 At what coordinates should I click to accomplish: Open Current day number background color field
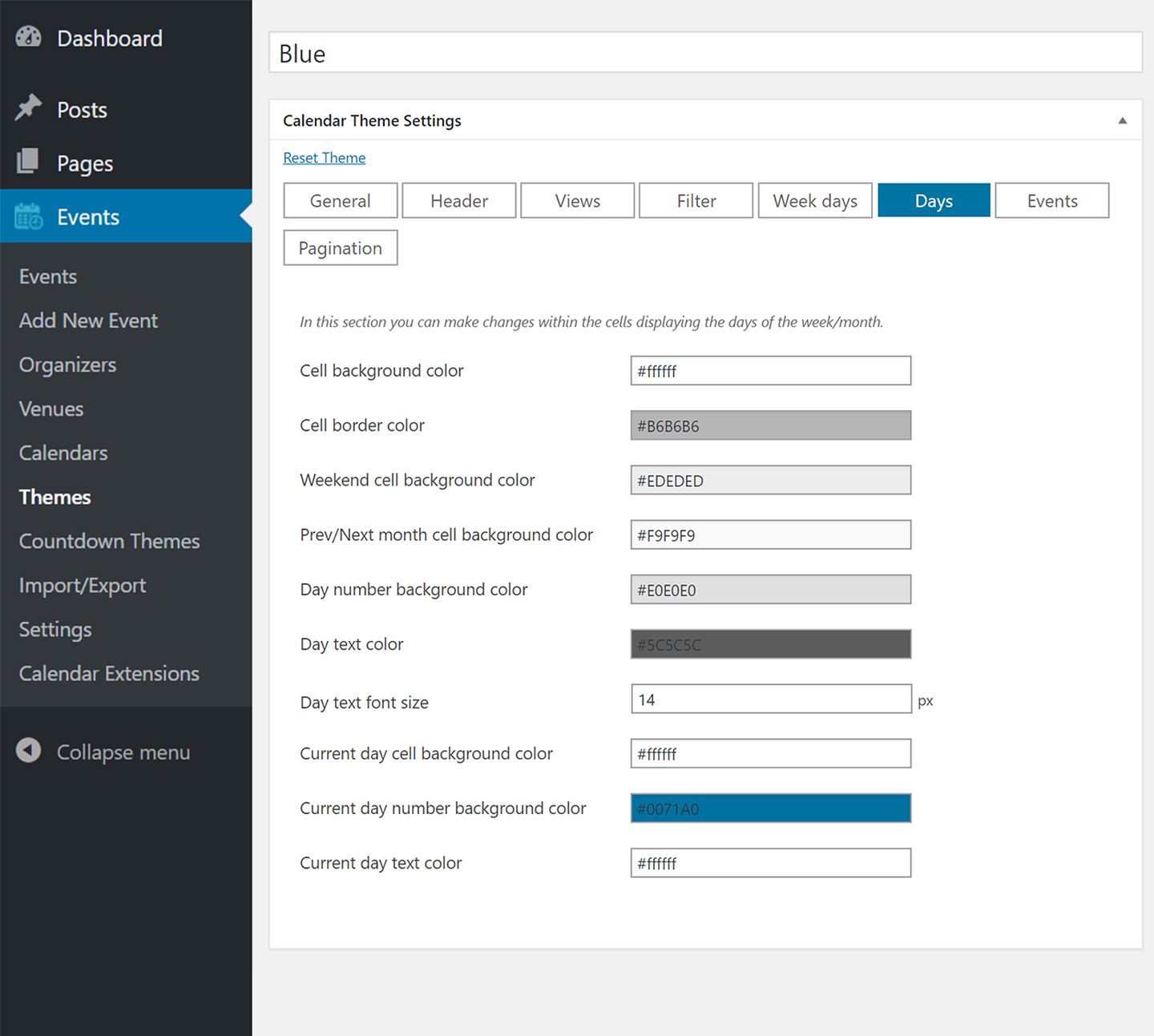tap(770, 808)
